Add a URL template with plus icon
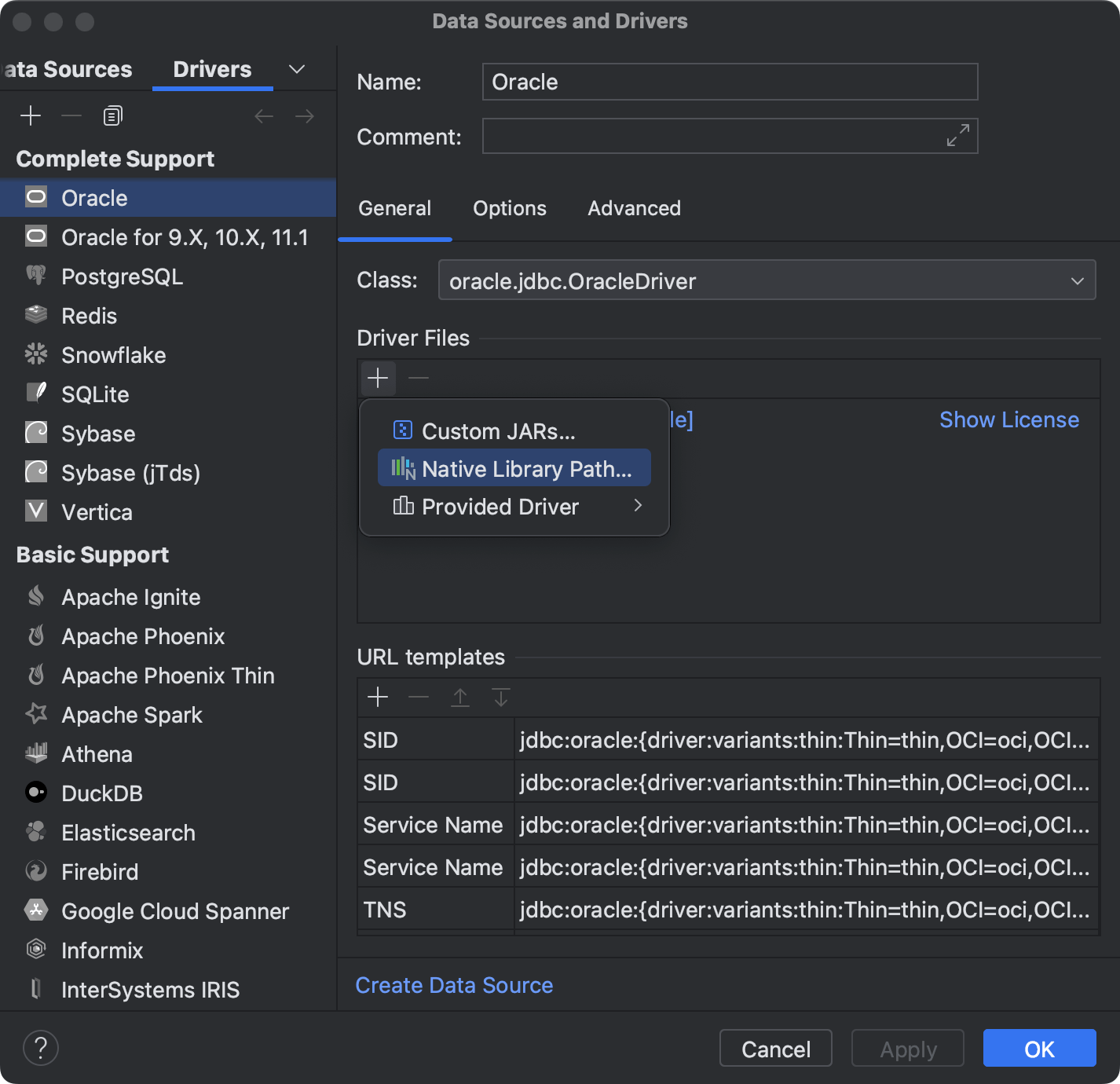Viewport: 1120px width, 1084px height. [378, 697]
